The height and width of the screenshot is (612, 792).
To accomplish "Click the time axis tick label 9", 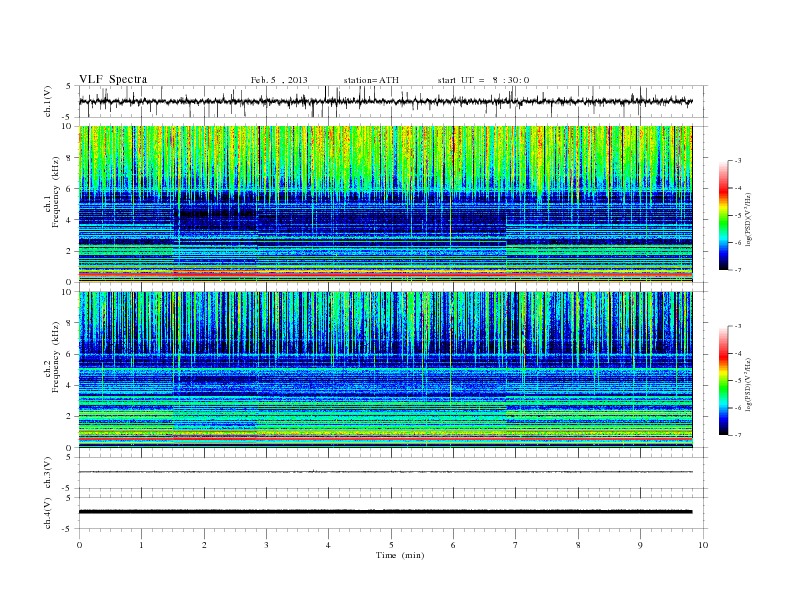I will coord(640,545).
